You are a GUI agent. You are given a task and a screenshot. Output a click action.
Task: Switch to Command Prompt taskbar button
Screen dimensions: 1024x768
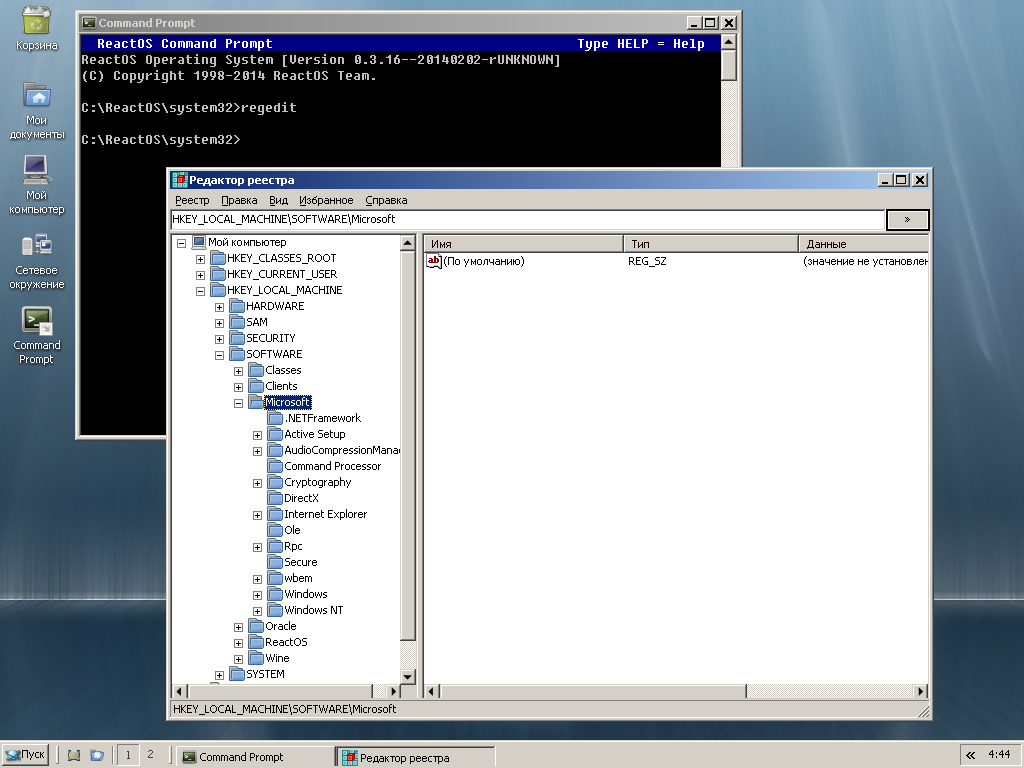click(x=254, y=757)
